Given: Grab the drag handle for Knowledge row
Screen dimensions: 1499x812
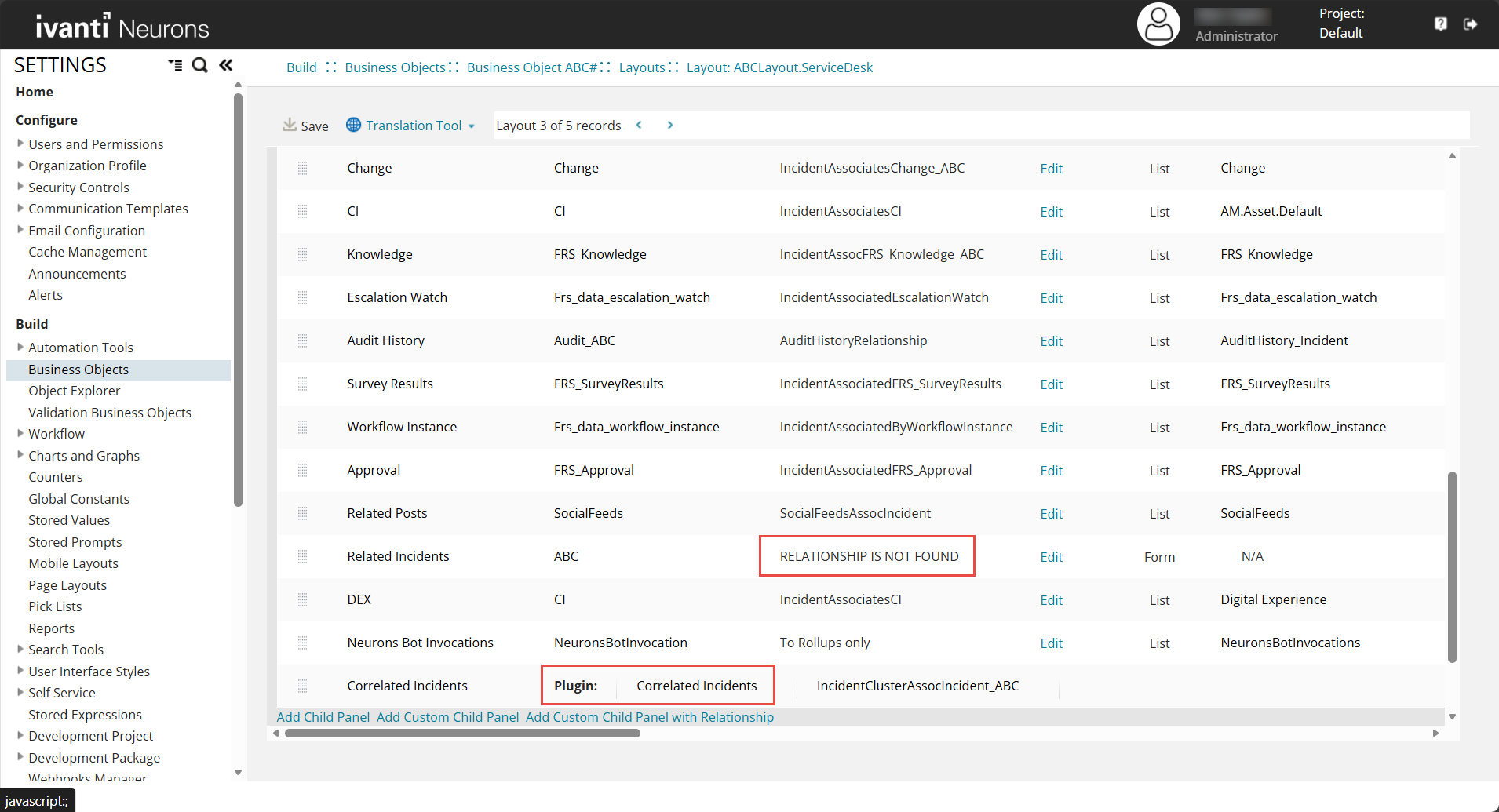Looking at the screenshot, I should pos(302,254).
